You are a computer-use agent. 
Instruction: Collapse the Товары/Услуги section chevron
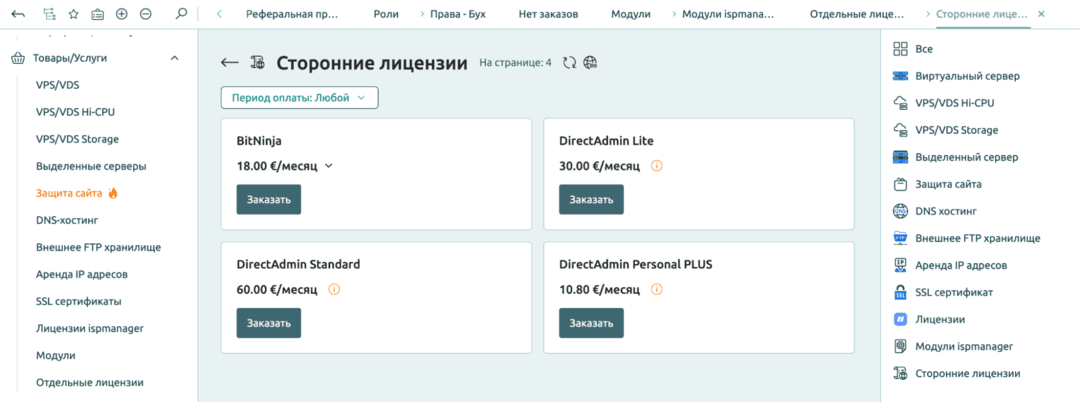coord(174,59)
